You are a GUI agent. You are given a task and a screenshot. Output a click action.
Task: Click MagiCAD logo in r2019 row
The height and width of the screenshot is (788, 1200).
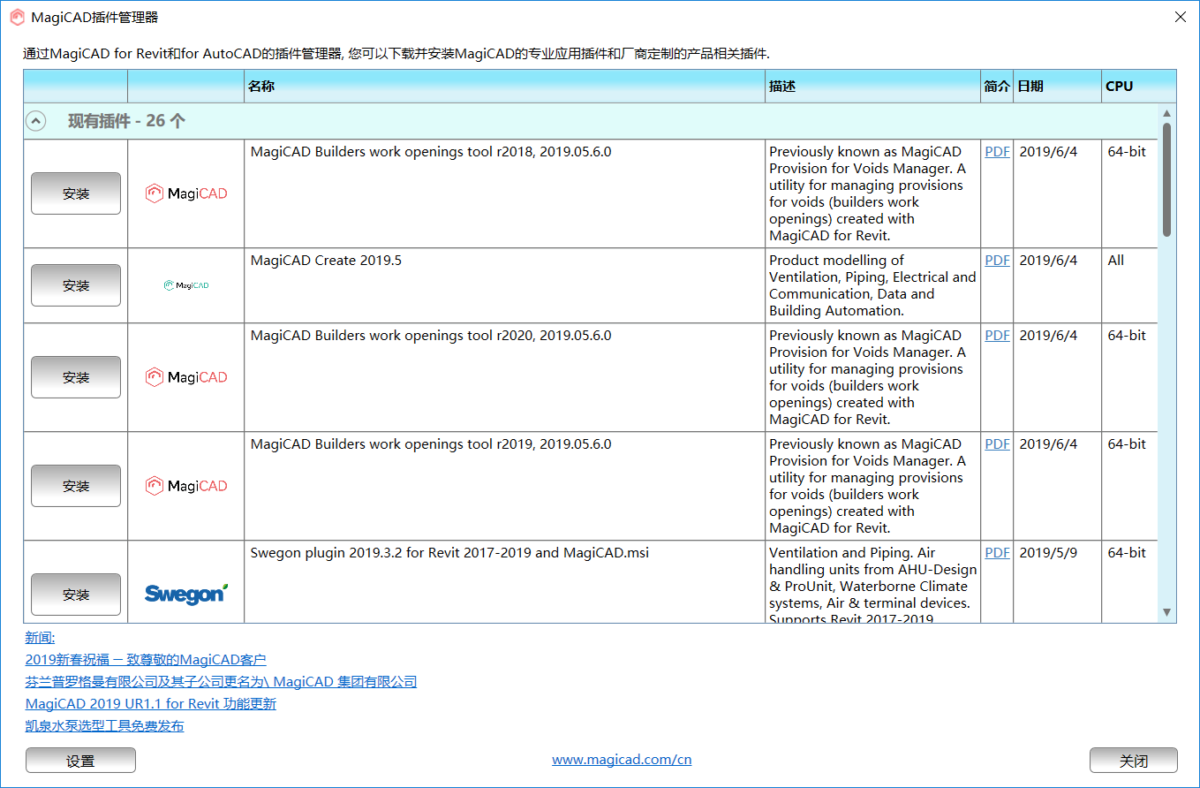pos(186,486)
